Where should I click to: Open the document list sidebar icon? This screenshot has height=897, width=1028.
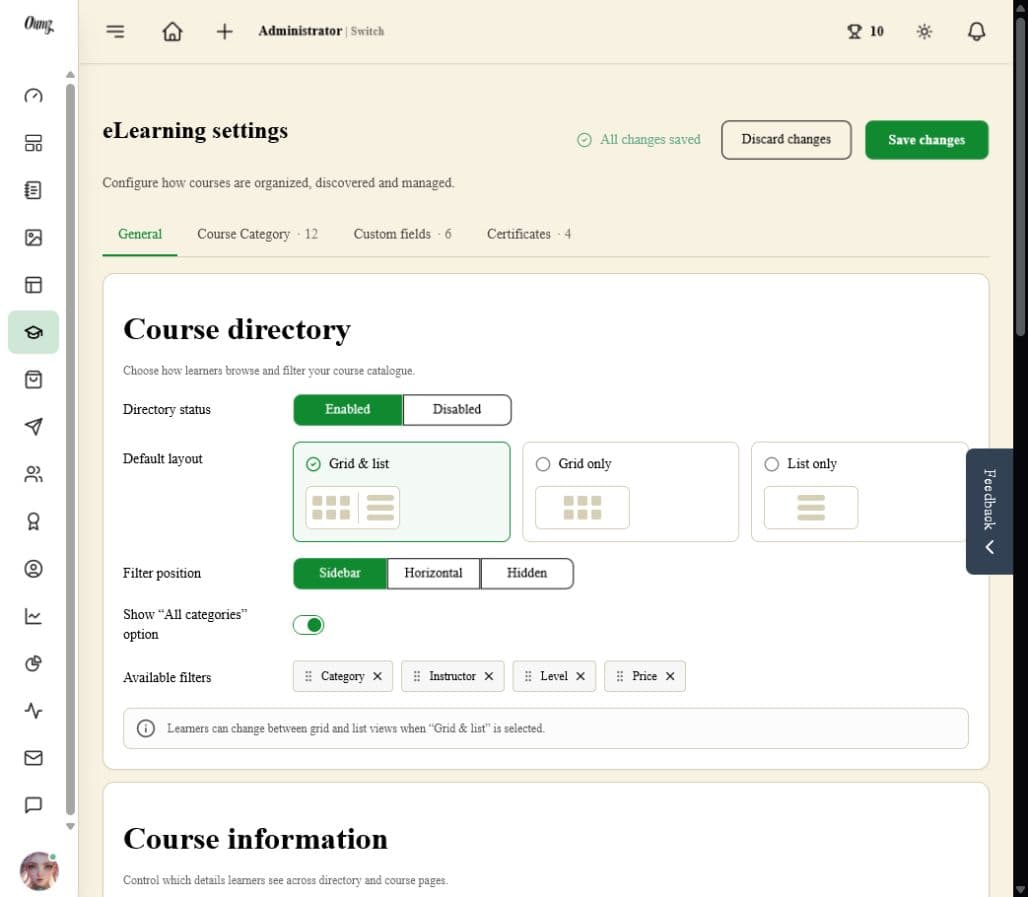(x=33, y=190)
